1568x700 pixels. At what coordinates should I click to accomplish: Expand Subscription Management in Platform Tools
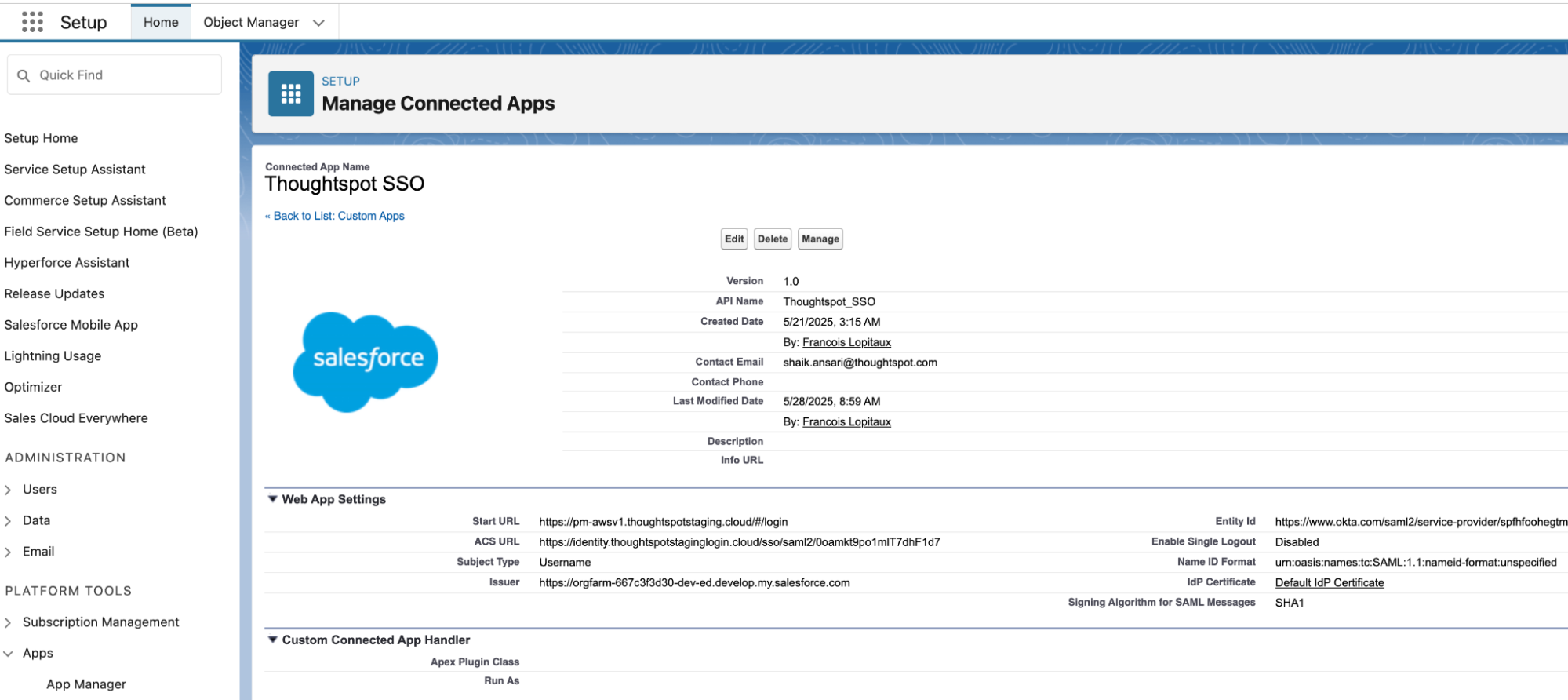pos(9,622)
